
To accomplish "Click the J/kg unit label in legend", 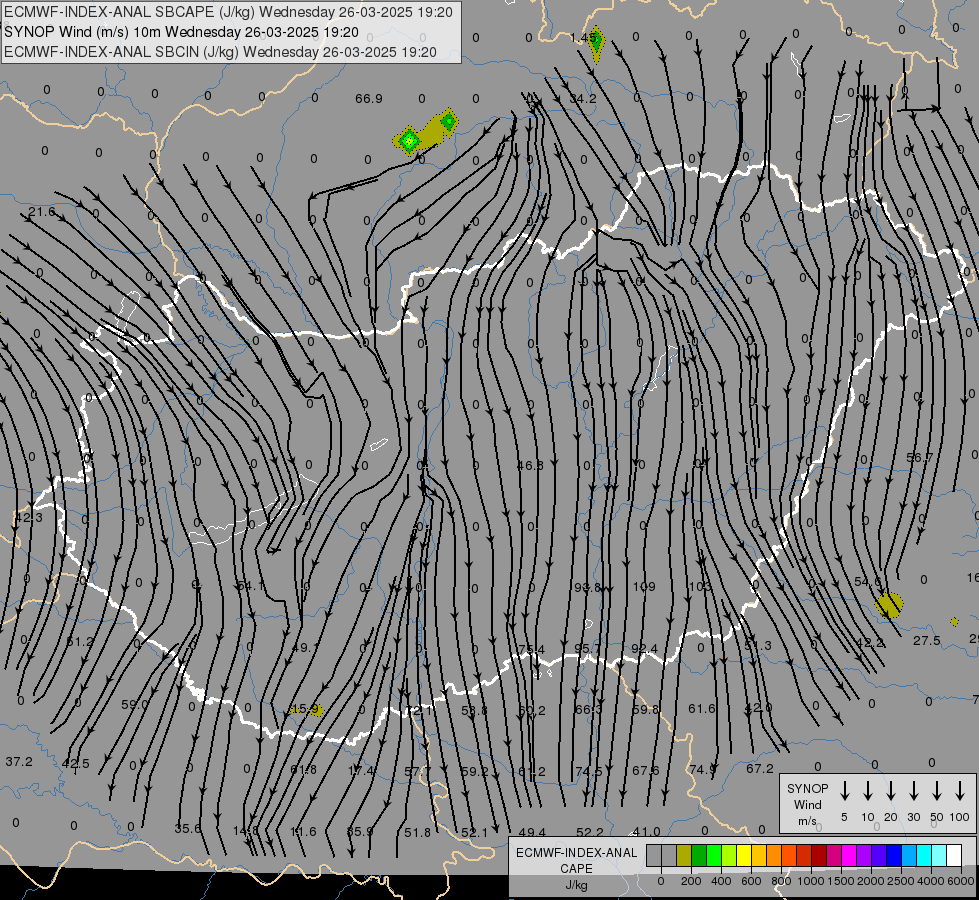I will coord(576,885).
